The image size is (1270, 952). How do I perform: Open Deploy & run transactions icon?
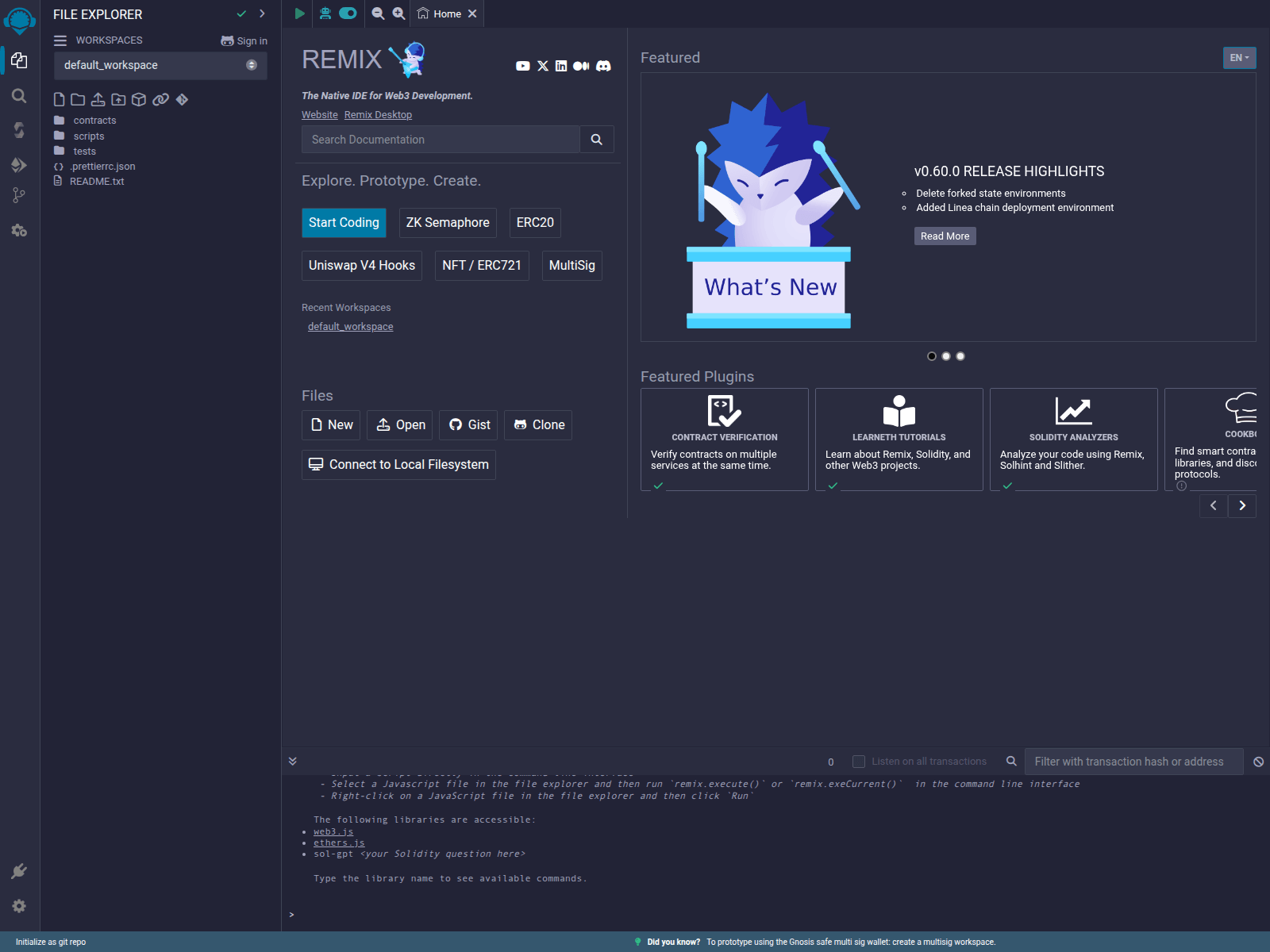(19, 165)
